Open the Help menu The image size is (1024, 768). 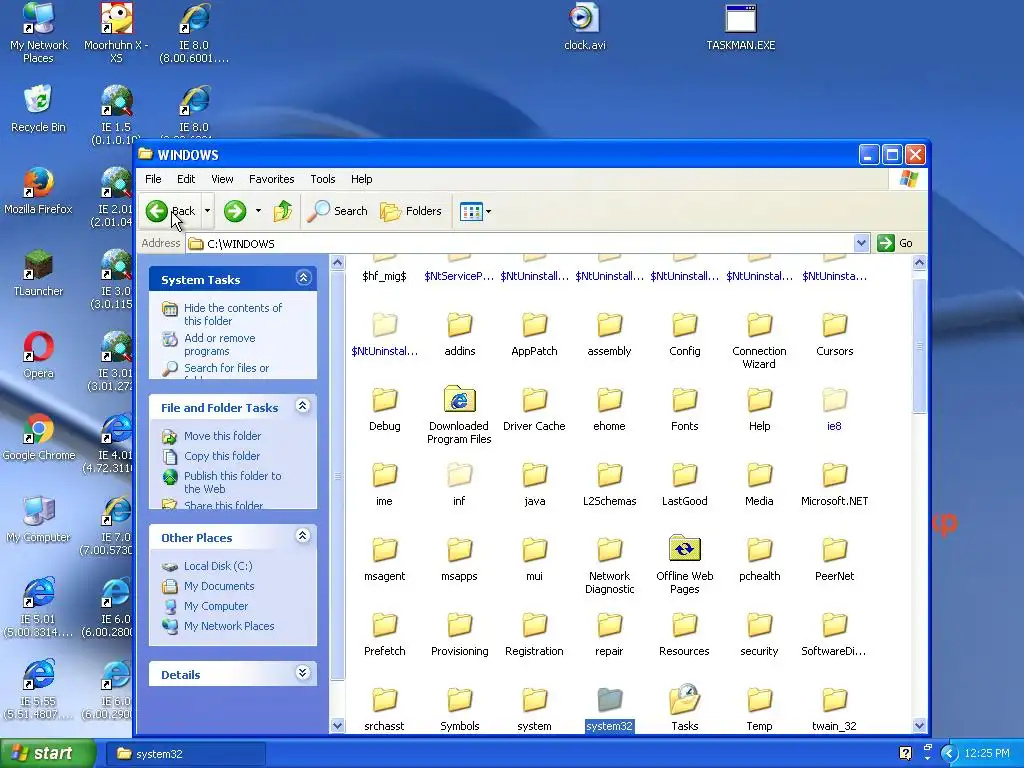coord(361,179)
